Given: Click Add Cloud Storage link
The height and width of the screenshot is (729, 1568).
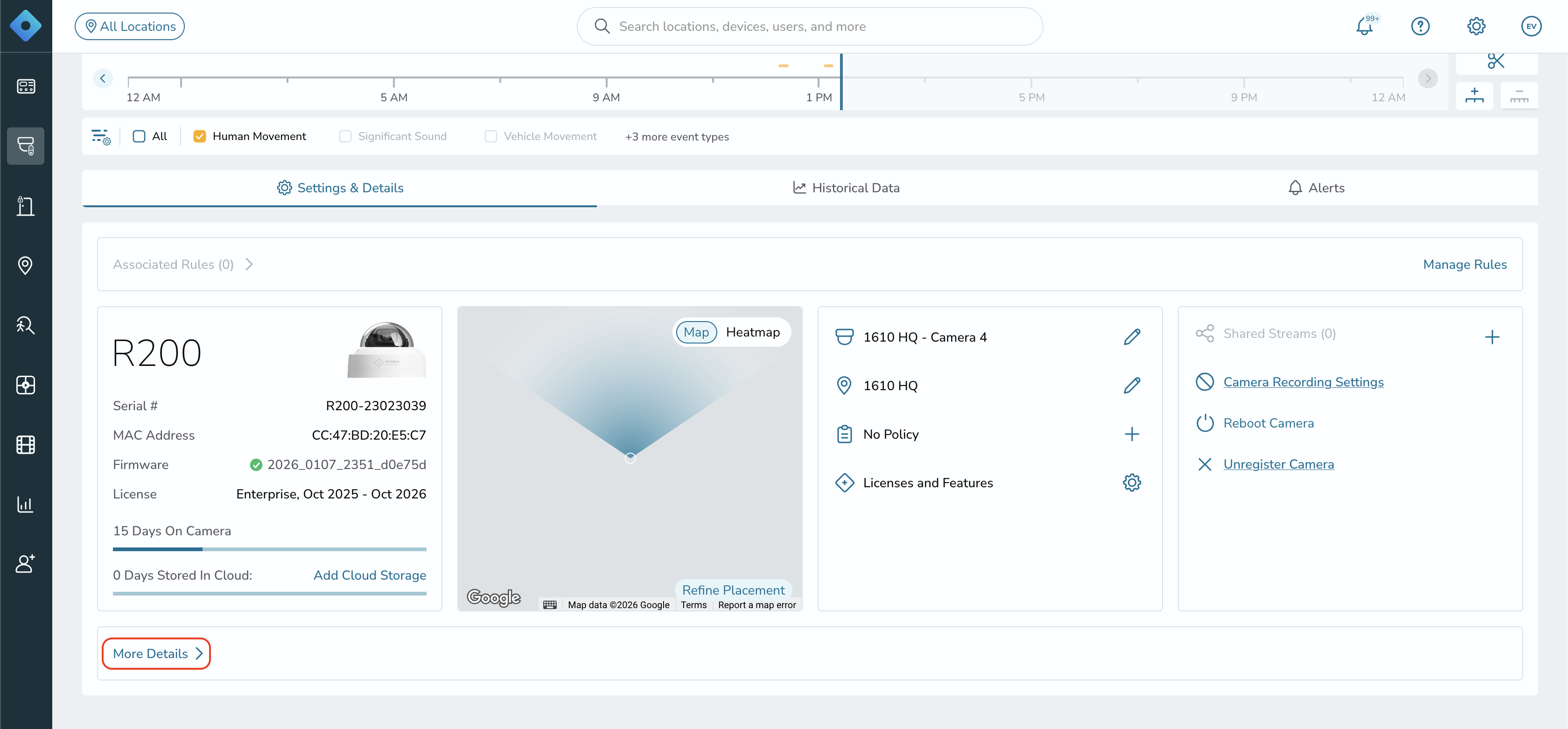Looking at the screenshot, I should 370,575.
